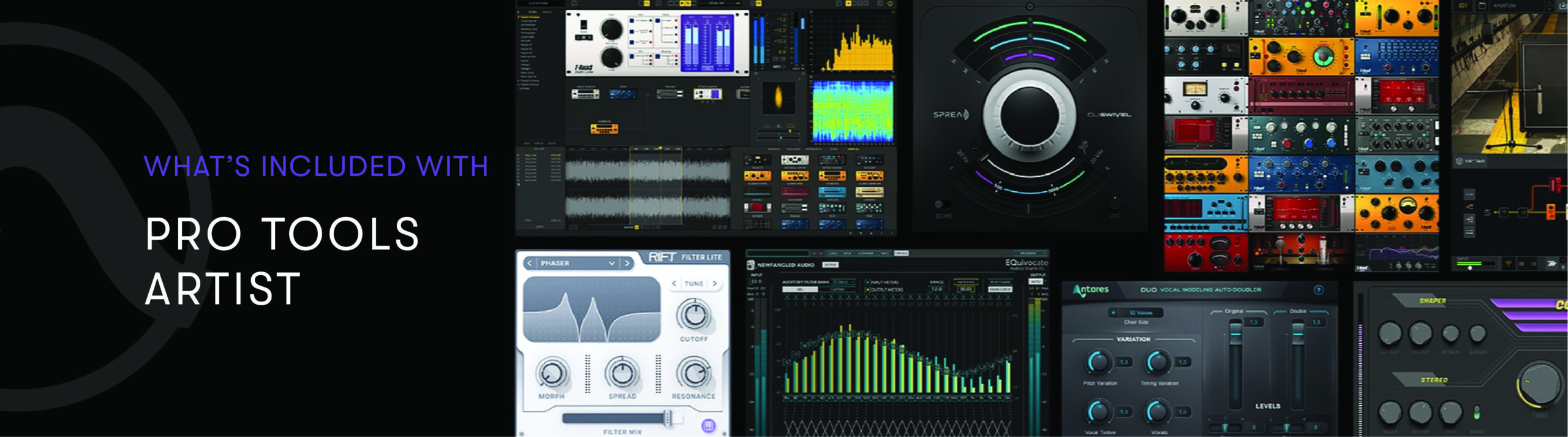Click the power icon atop Spread plugin
The width and height of the screenshot is (1568, 437).
click(x=1030, y=7)
